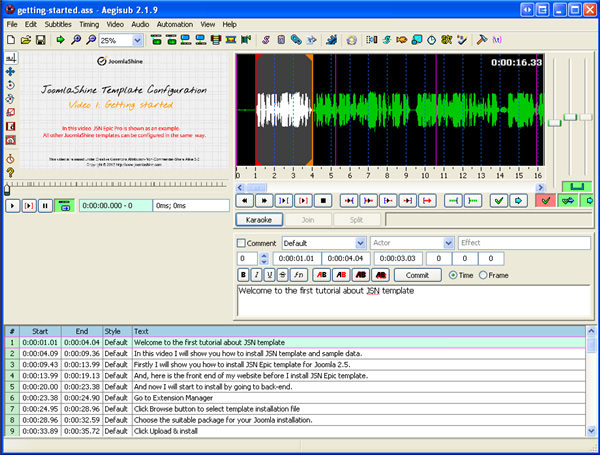Increase layer number with stepper
The image size is (600, 455).
click(264, 256)
